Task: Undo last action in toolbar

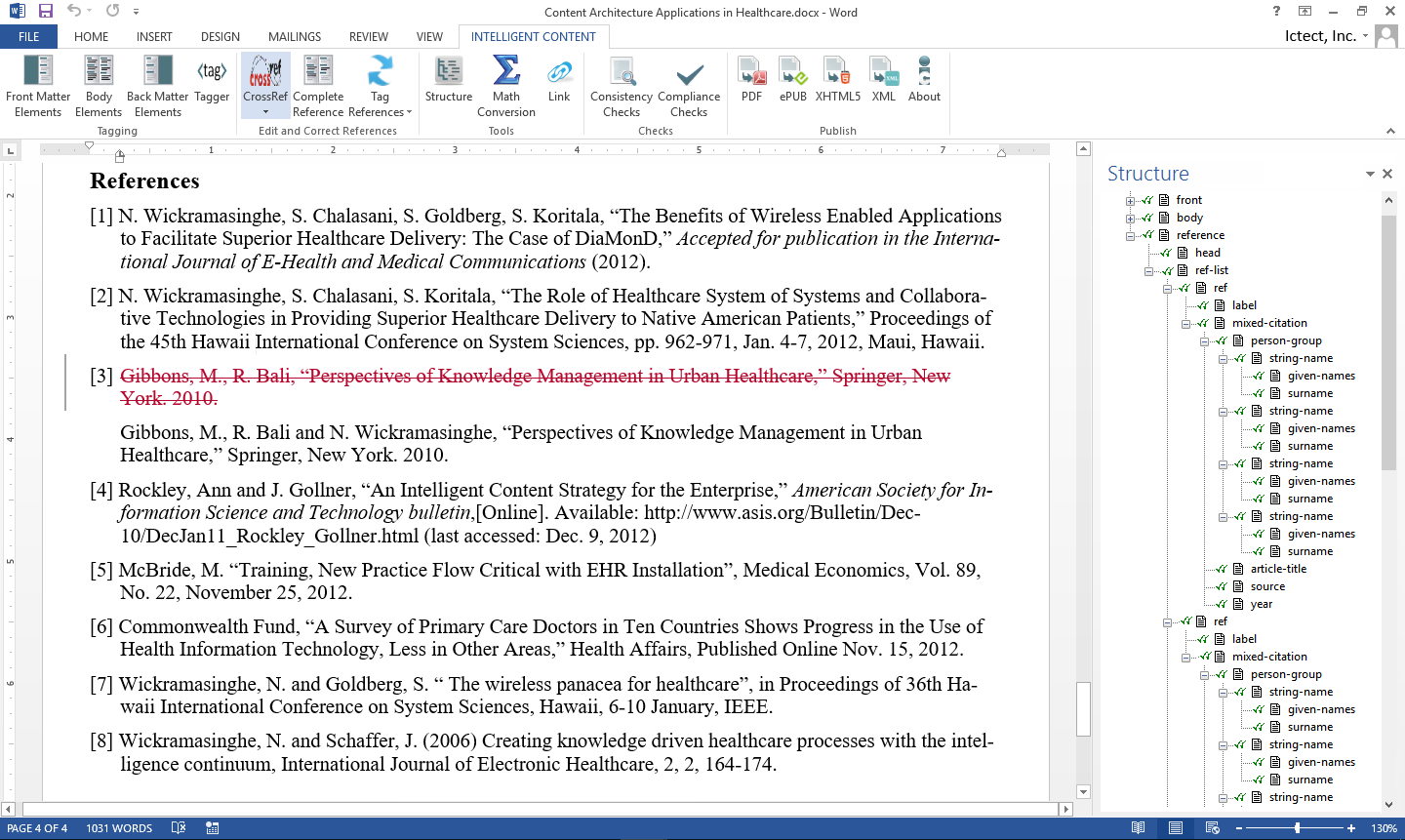Action: (74, 12)
